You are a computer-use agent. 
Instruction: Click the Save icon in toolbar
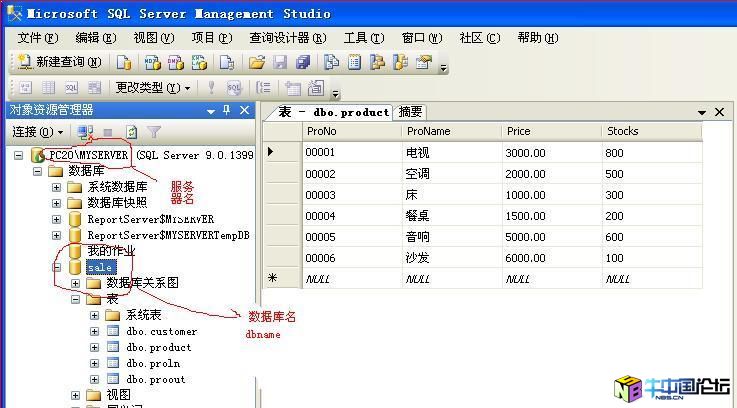click(281, 62)
